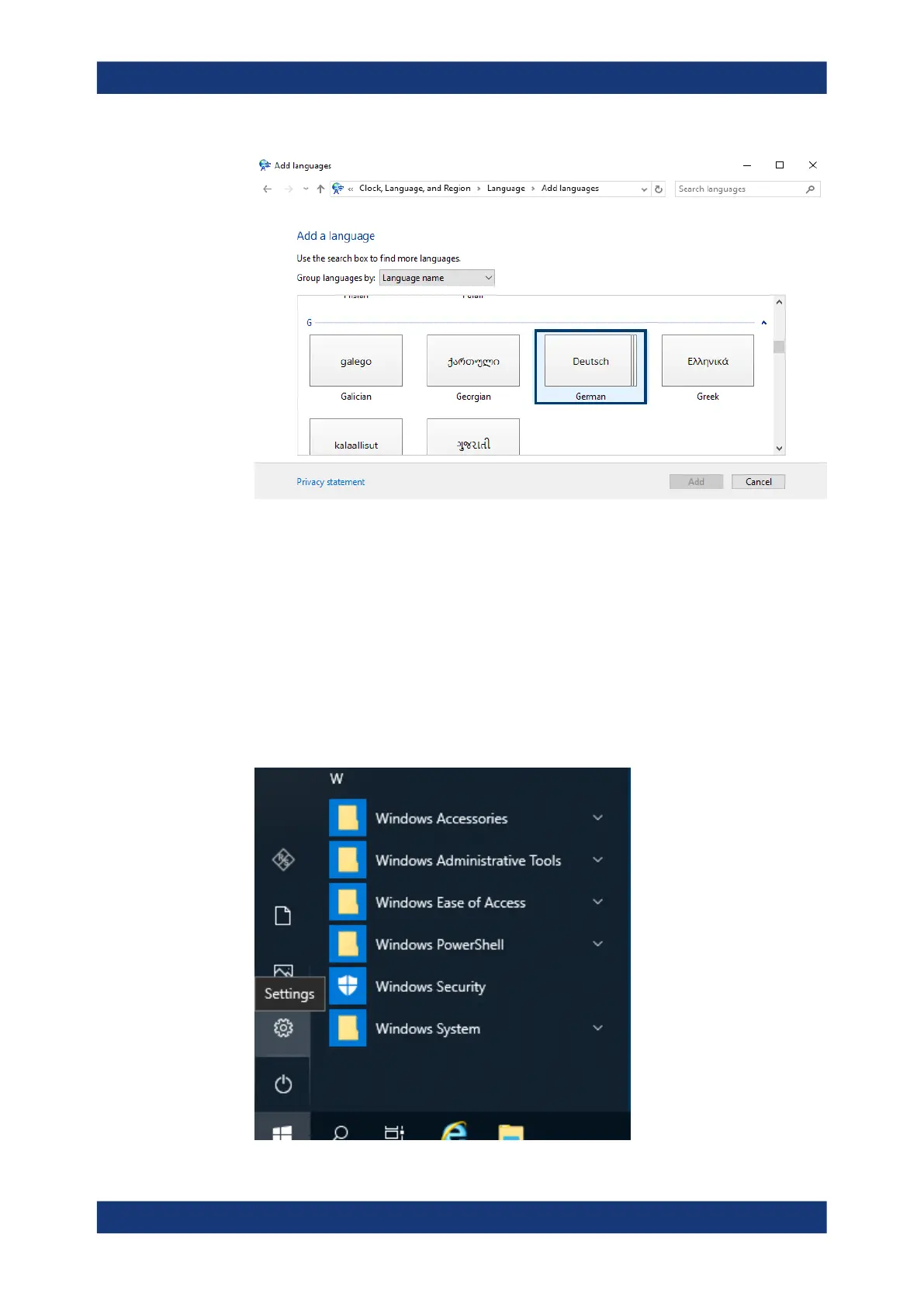
Task: Click the forward arrow in Add languages window
Action: point(289,189)
